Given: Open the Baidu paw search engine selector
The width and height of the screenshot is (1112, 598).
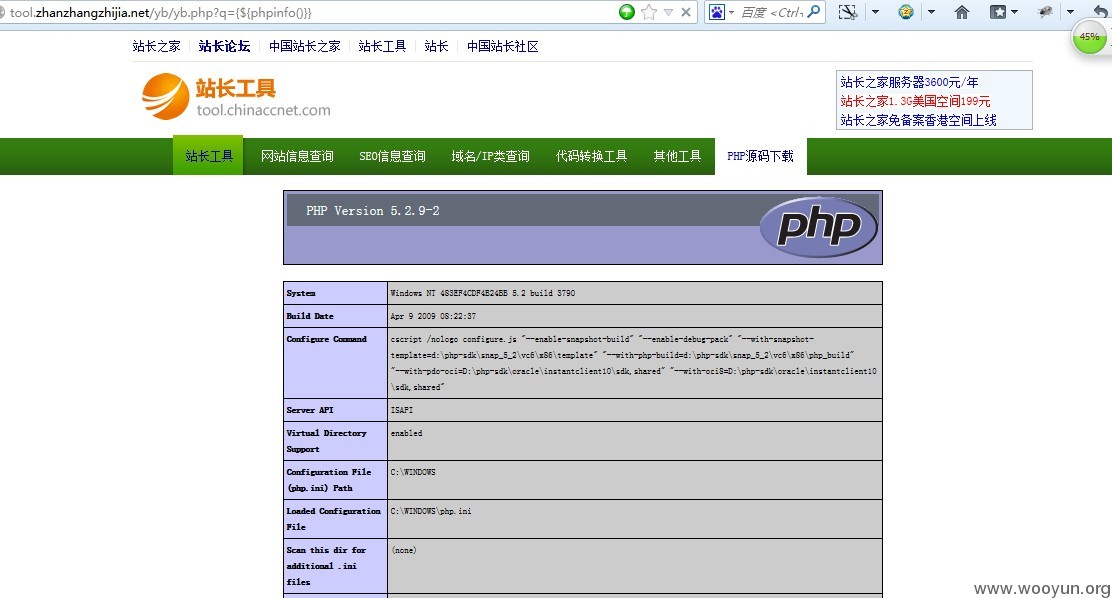Looking at the screenshot, I should point(721,12).
